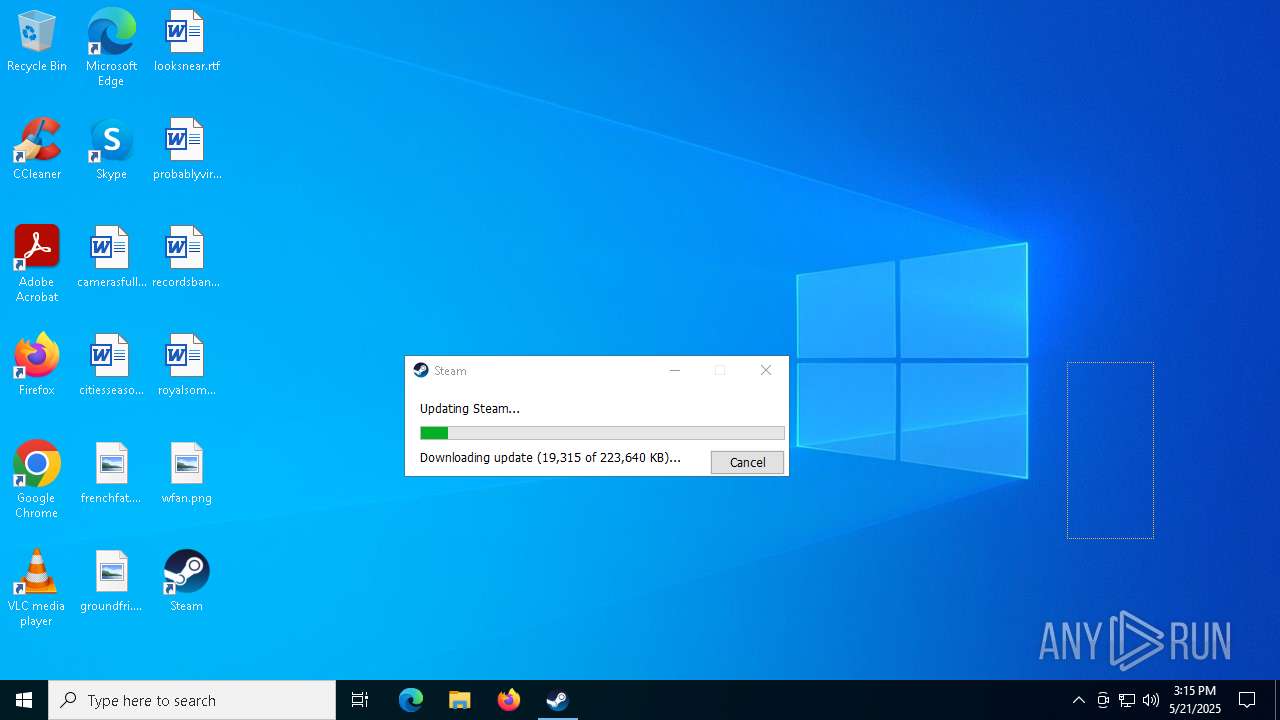Viewport: 1280px width, 720px height.
Task: Show hidden system tray icons
Action: coord(1078,700)
